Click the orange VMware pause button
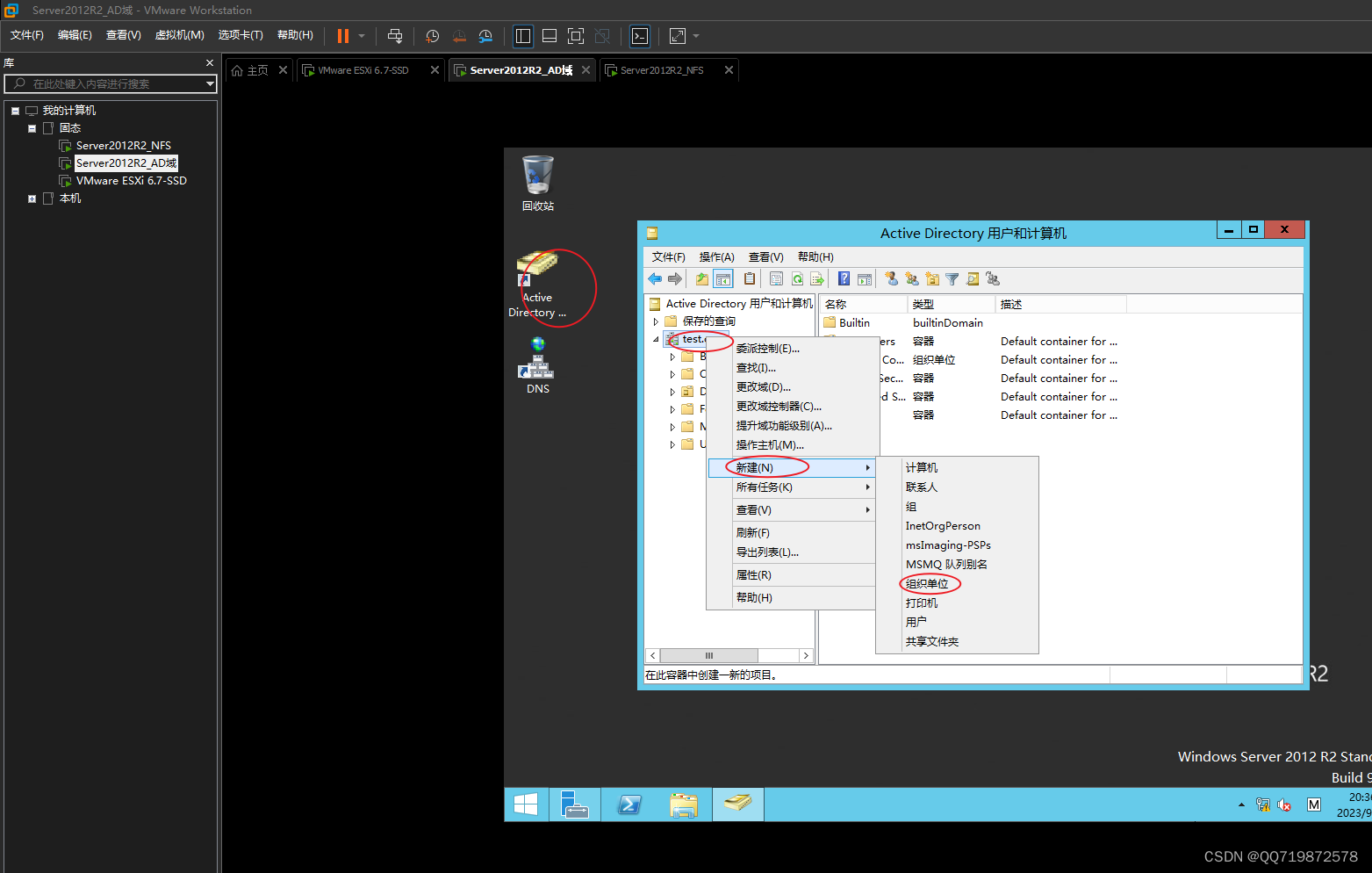This screenshot has height=873, width=1372. tap(343, 36)
